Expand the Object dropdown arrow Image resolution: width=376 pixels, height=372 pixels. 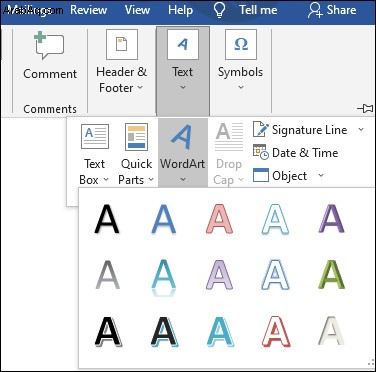coord(321,175)
